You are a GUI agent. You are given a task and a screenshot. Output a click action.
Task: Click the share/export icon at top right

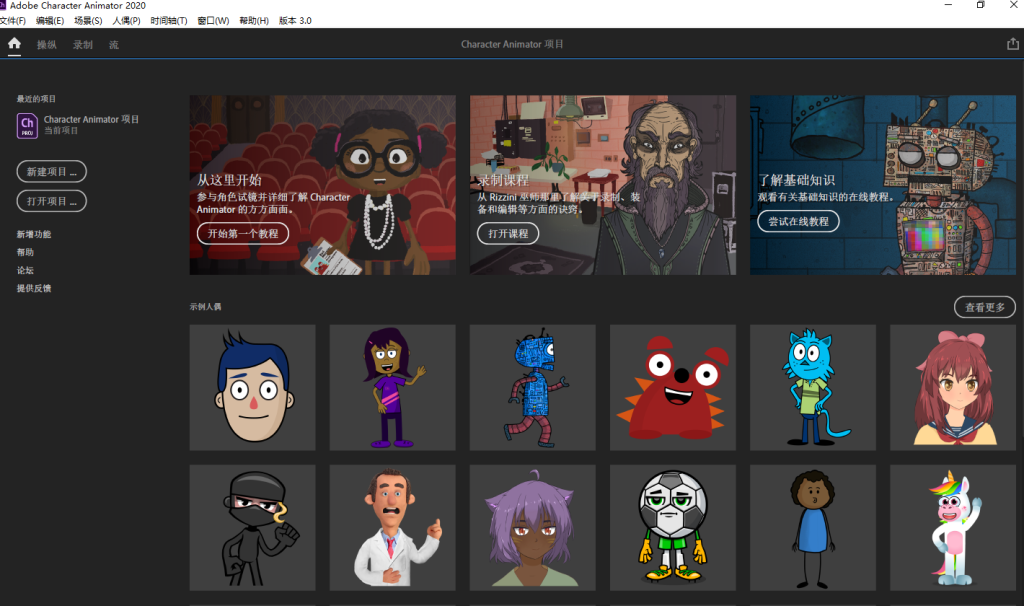click(1012, 44)
